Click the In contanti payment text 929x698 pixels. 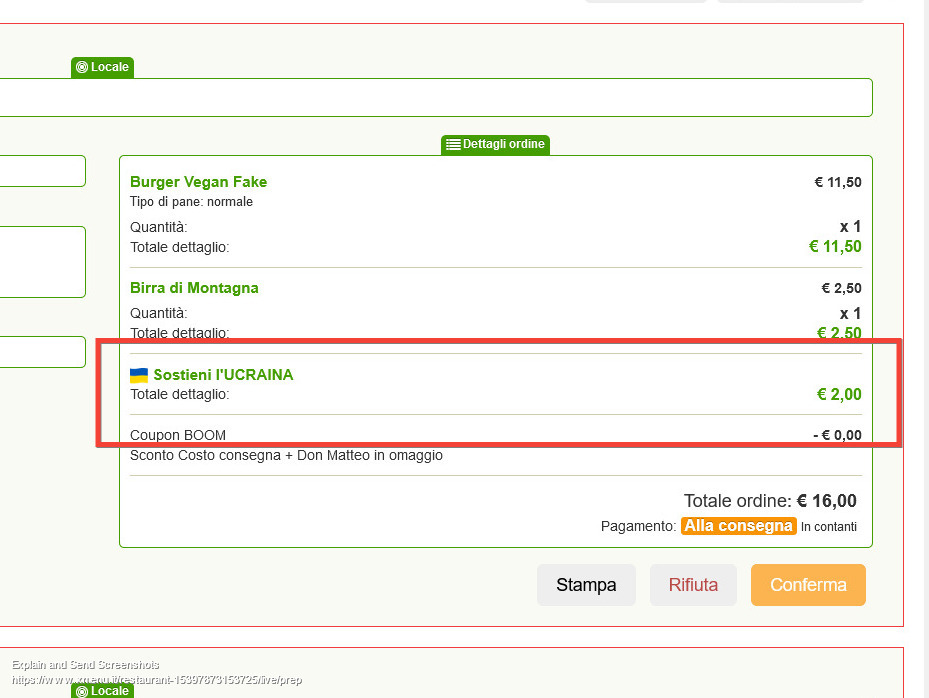(x=828, y=527)
